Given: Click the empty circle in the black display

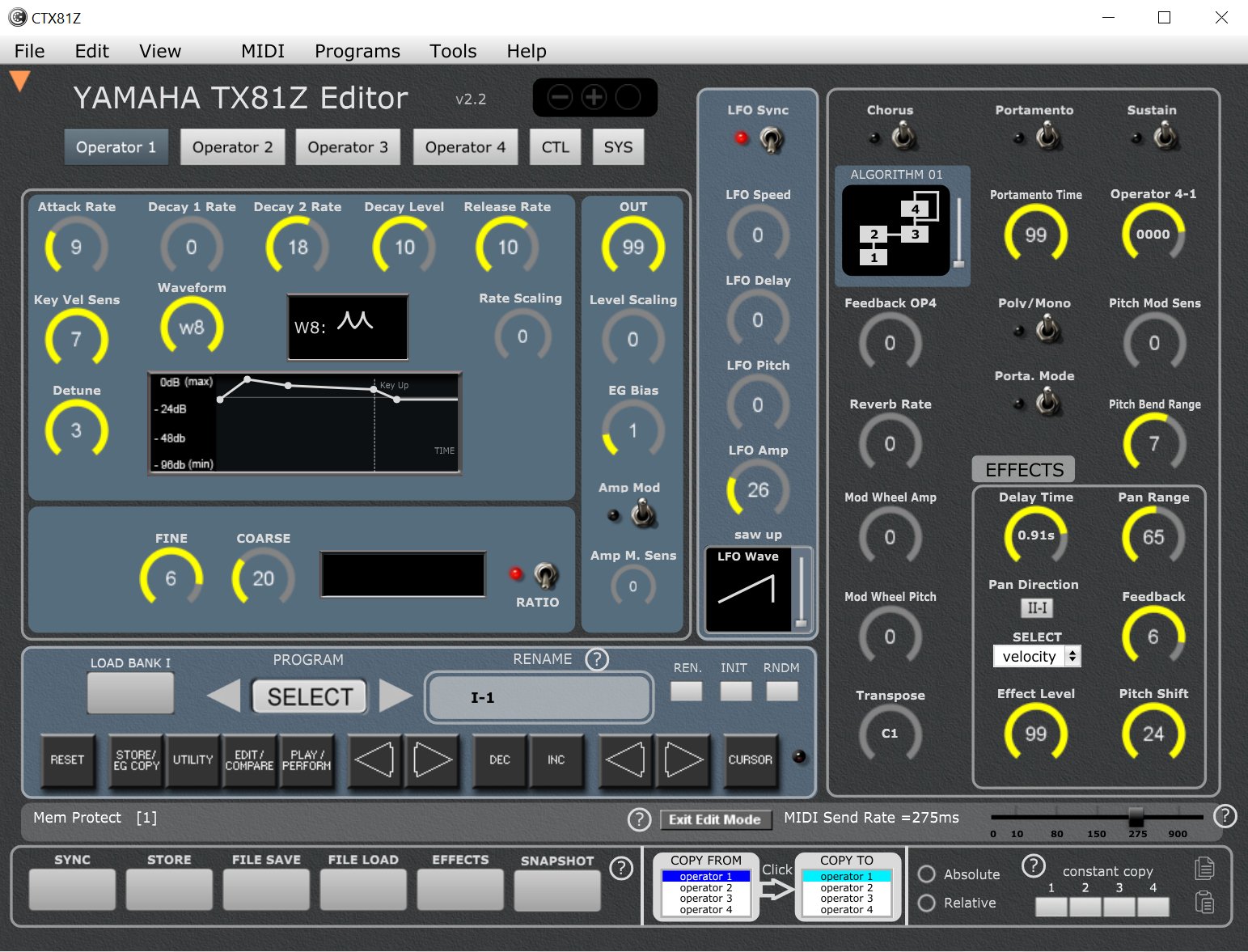Looking at the screenshot, I should tap(628, 98).
